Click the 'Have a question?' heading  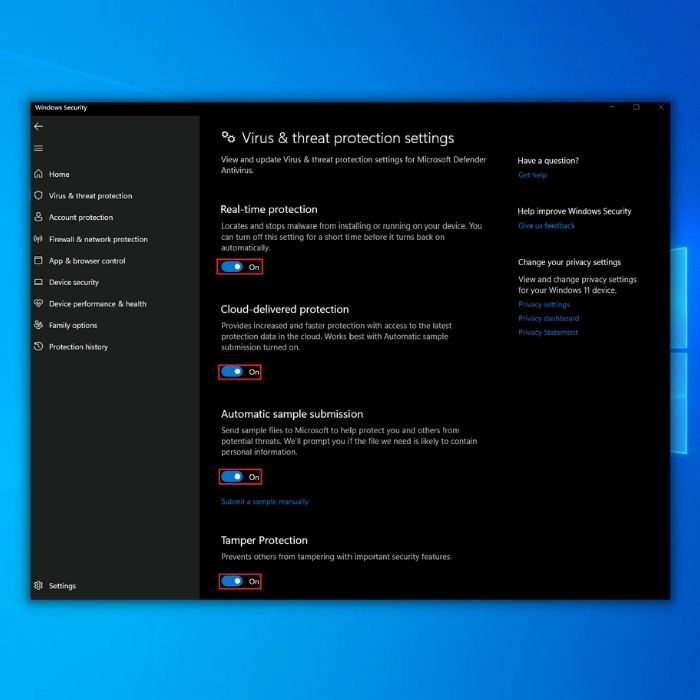point(548,161)
